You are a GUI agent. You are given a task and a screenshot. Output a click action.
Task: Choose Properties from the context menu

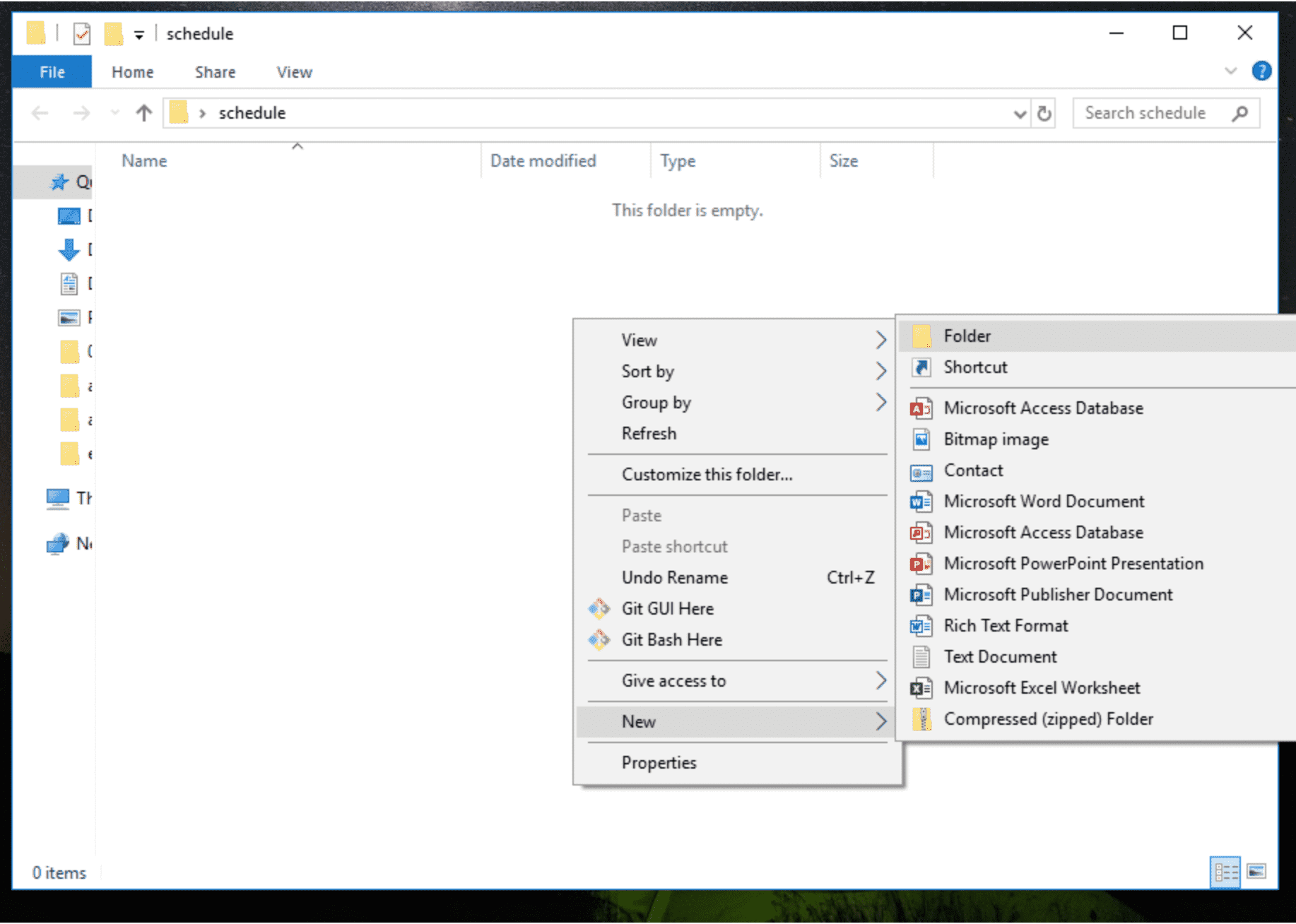point(659,763)
